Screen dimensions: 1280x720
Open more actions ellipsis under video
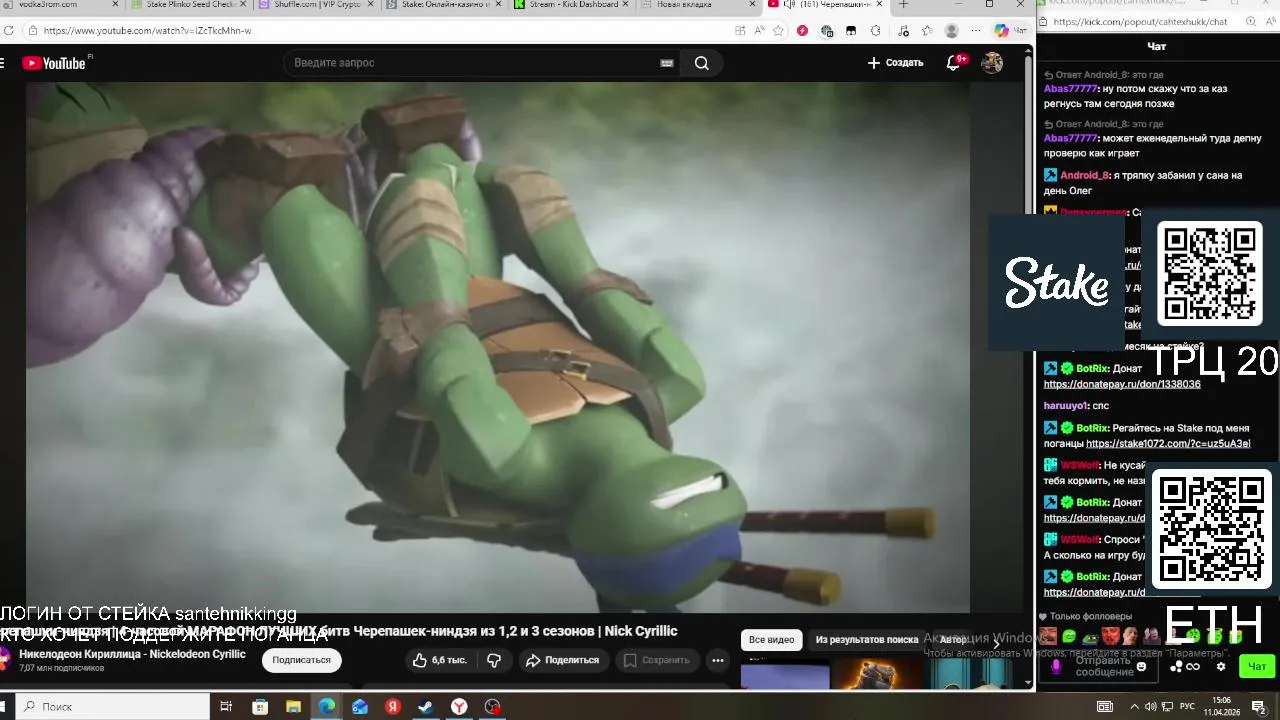717,660
